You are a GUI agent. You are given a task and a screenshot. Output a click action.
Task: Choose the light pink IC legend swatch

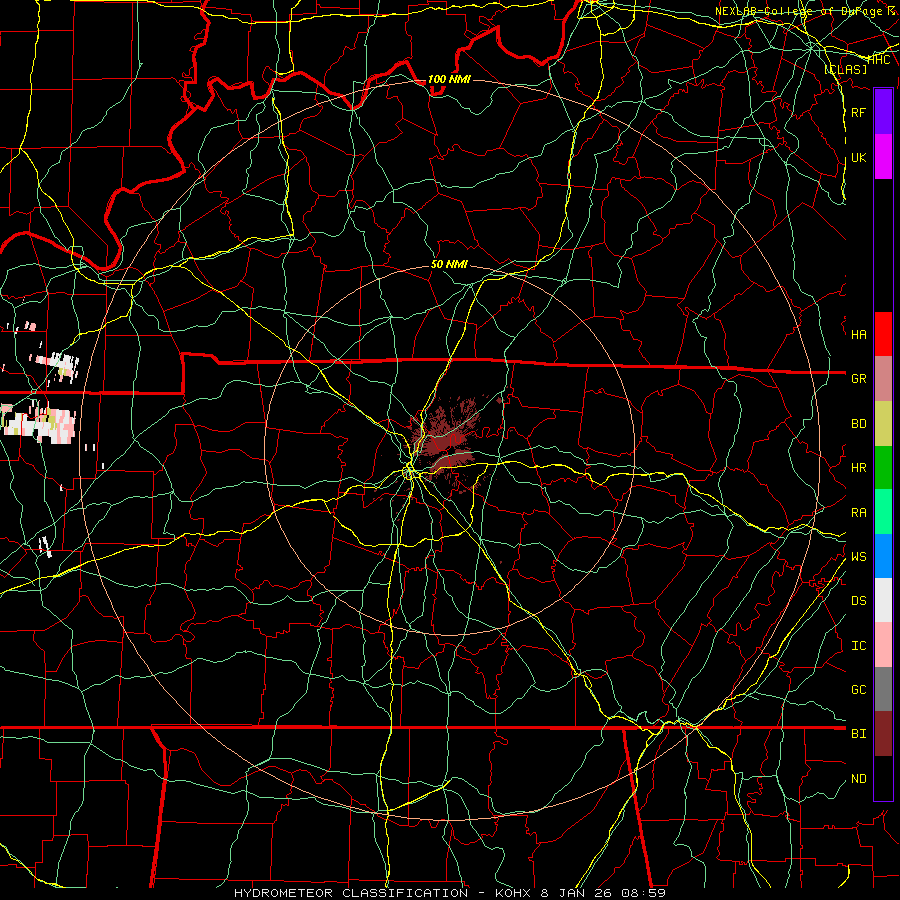[x=883, y=645]
